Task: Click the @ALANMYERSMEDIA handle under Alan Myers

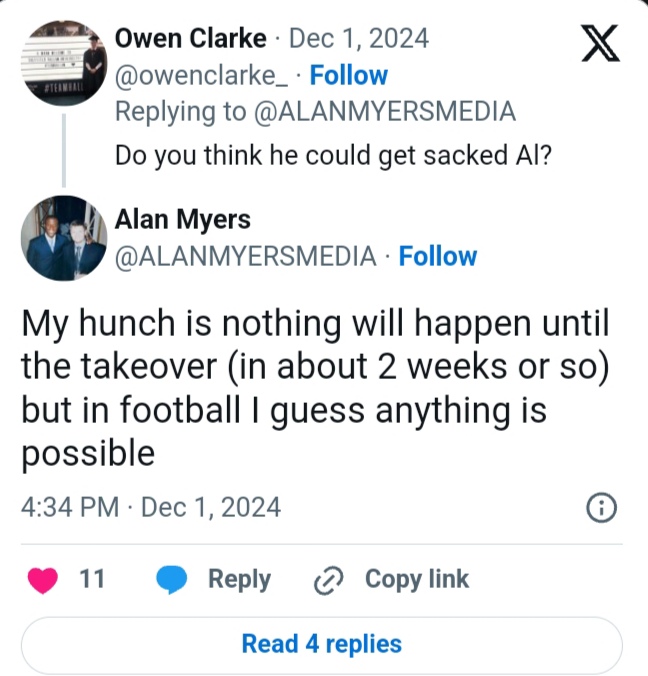Action: click(246, 256)
